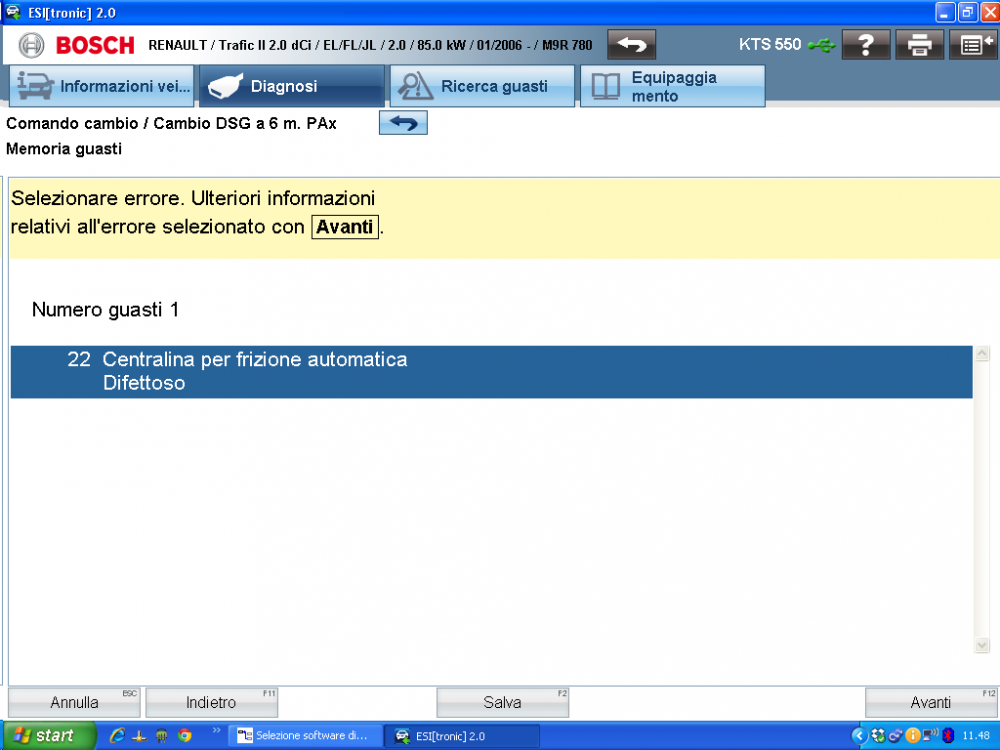Save the fault memory with Salva
The image size is (1000, 750).
coord(502,702)
